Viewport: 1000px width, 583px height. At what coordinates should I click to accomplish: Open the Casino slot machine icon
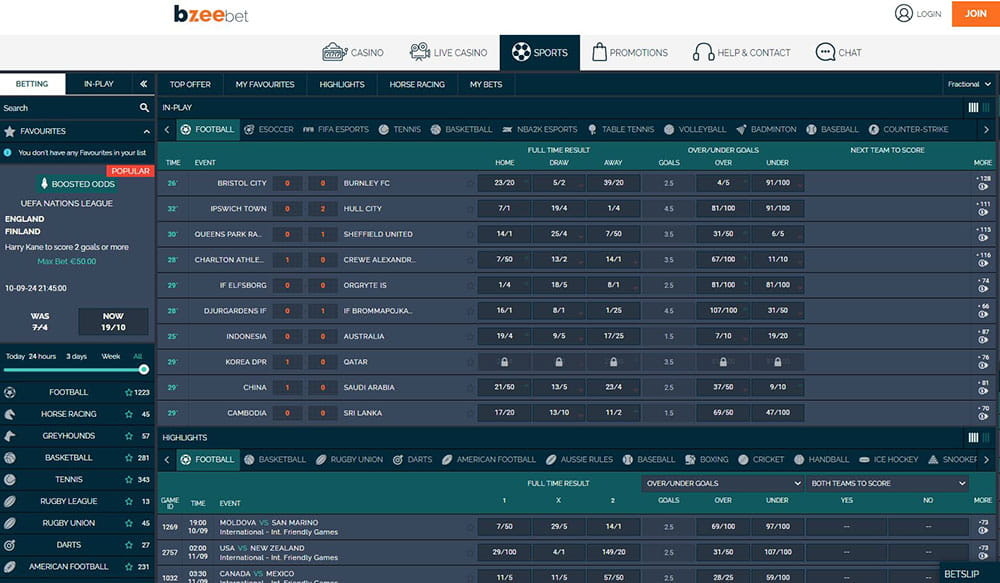tap(335, 52)
